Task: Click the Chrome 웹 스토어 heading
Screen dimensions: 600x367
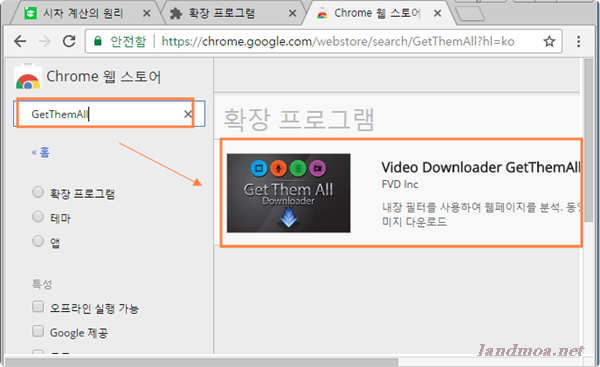Action: click(x=104, y=77)
